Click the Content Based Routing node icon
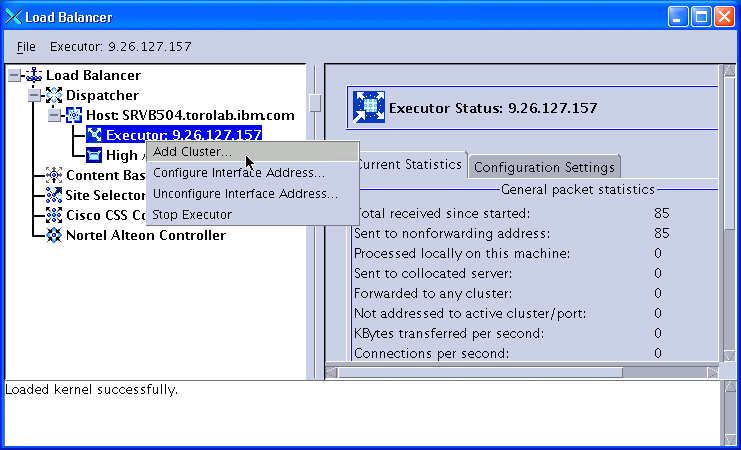Screen dimensions: 741x450 pyautogui.click(x=54, y=175)
